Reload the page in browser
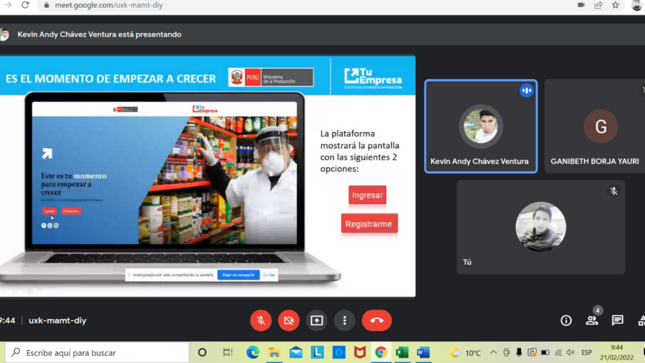 (x=25, y=5)
